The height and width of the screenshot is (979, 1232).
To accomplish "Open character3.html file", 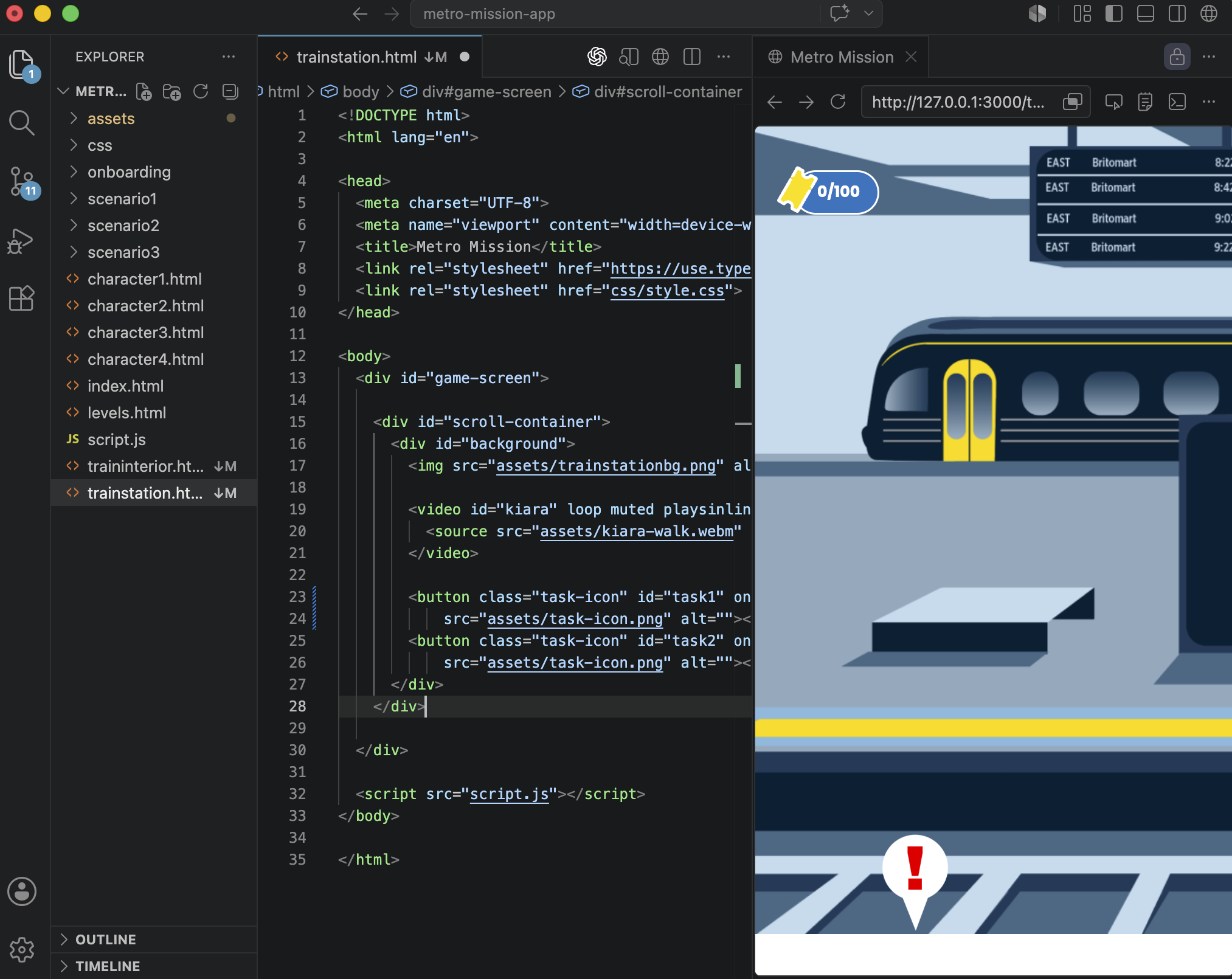I will coord(153,333).
